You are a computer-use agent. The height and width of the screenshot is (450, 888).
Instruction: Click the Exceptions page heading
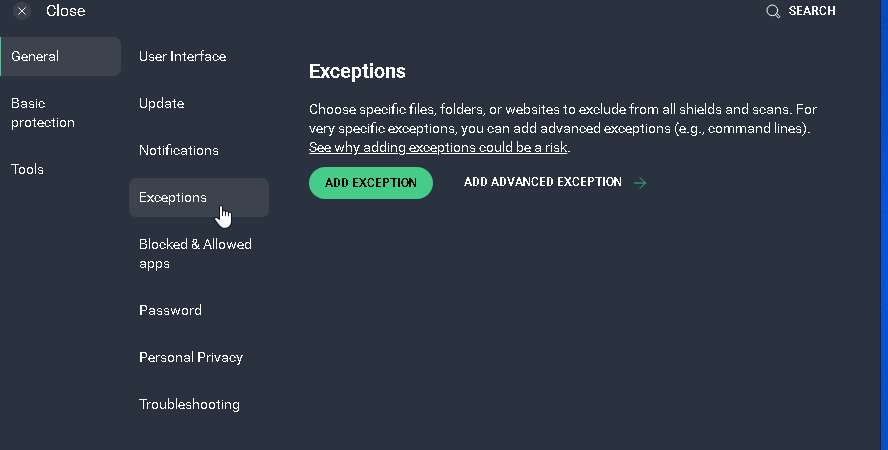[357, 72]
